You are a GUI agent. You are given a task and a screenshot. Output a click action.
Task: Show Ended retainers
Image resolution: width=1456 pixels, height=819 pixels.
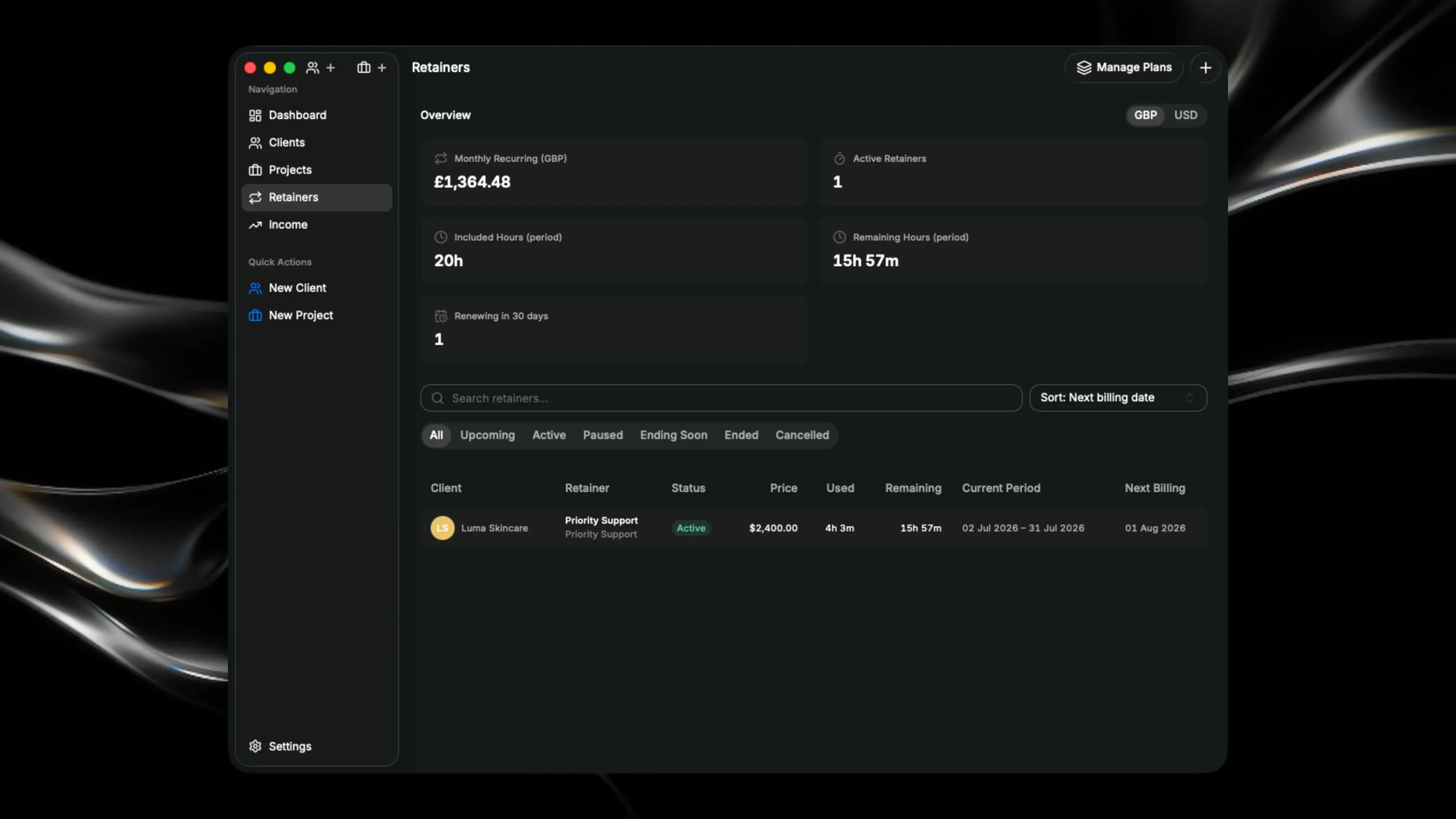(x=741, y=435)
